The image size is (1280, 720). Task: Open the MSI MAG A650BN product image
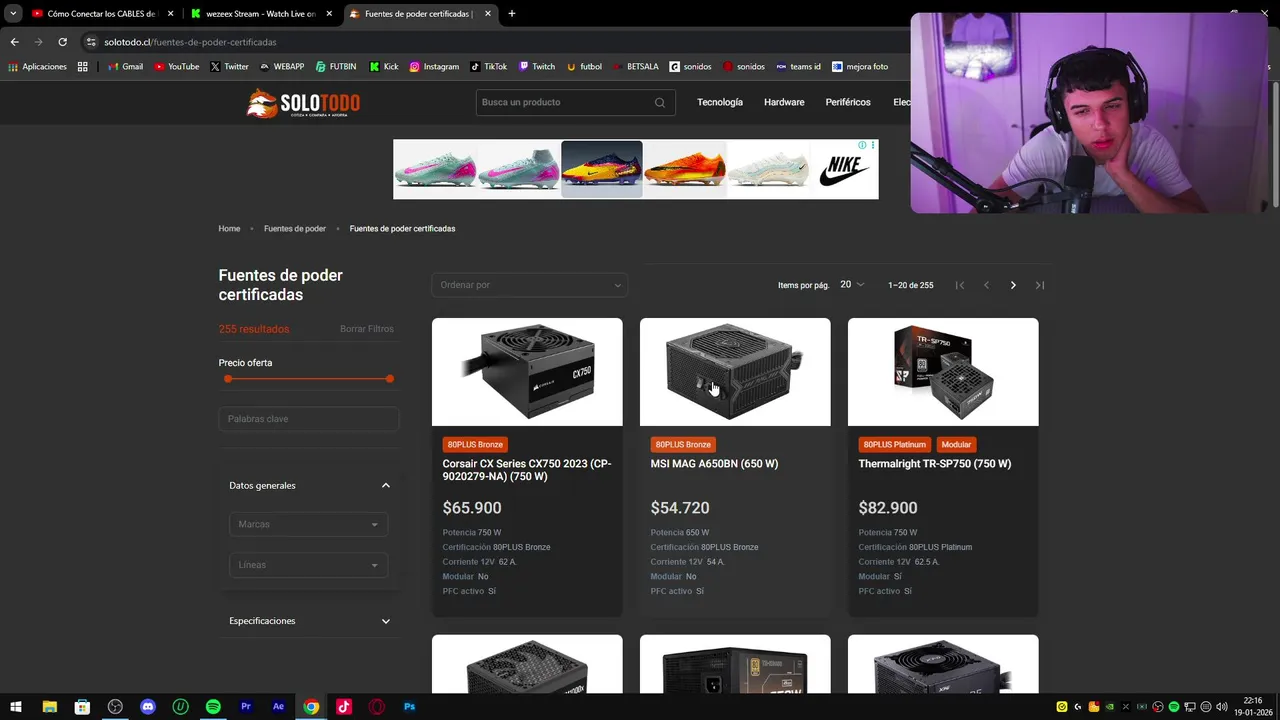coord(735,372)
